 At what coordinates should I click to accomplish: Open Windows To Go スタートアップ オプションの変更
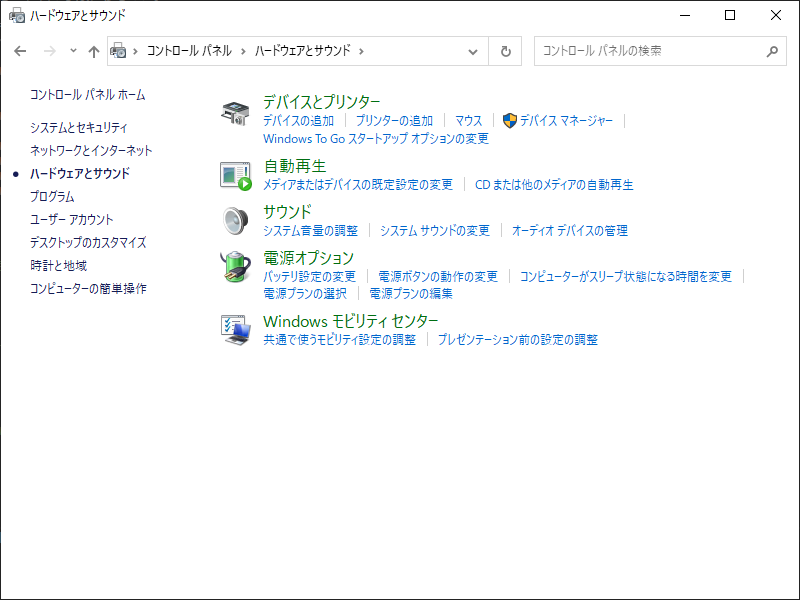(x=376, y=139)
